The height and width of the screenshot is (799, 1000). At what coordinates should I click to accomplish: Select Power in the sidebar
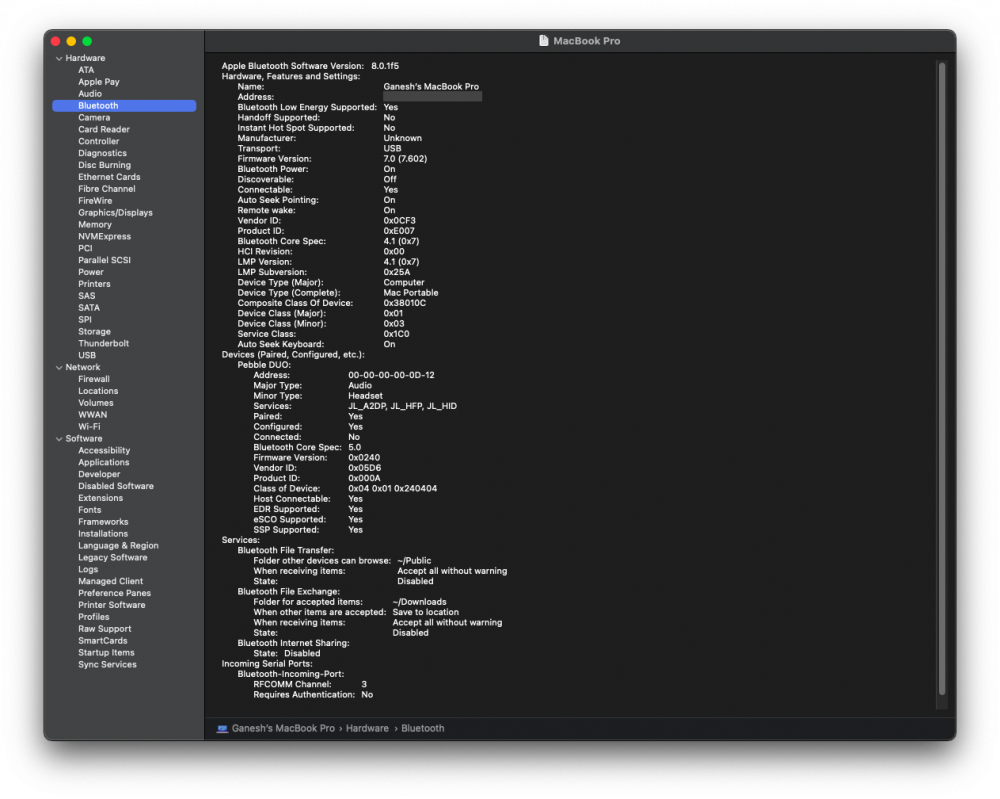click(91, 272)
